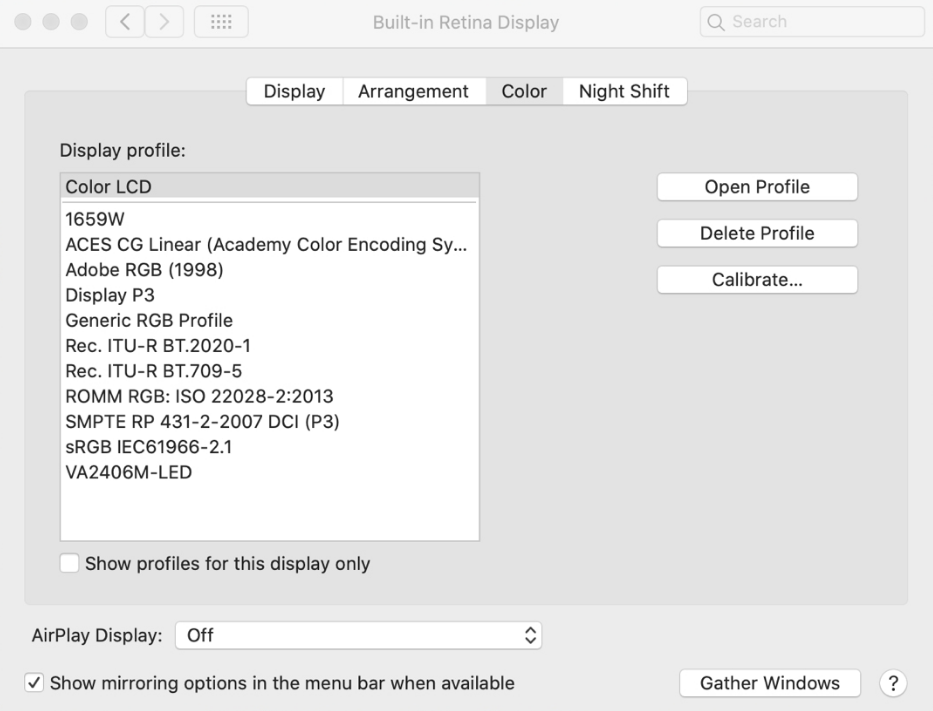Select the Generic RGB Profile entry

tap(149, 320)
